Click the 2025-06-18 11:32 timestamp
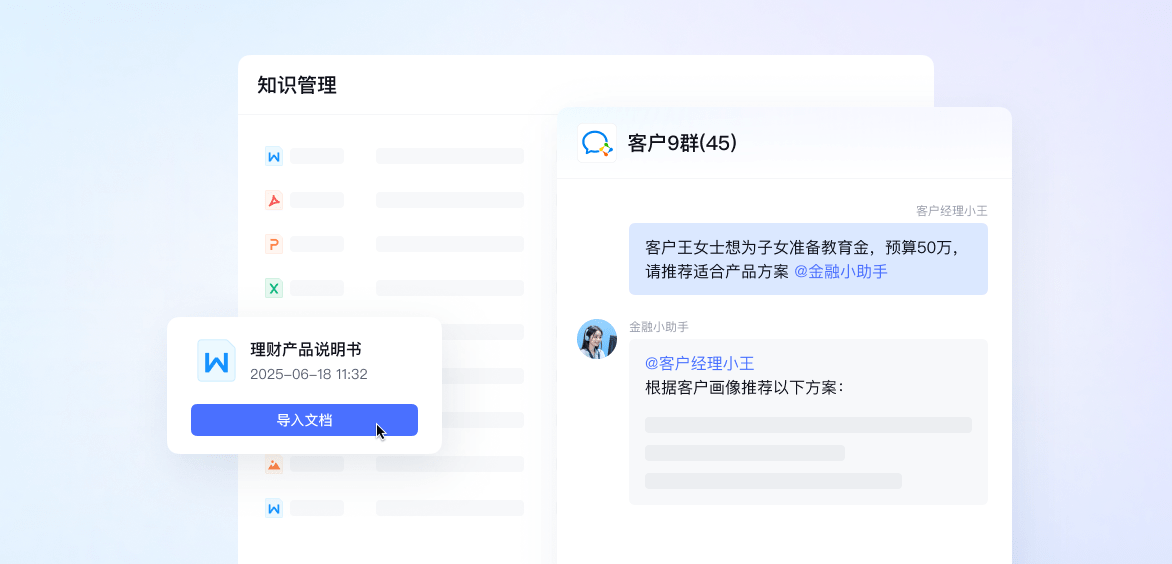This screenshot has width=1172, height=564. pyautogui.click(x=308, y=374)
